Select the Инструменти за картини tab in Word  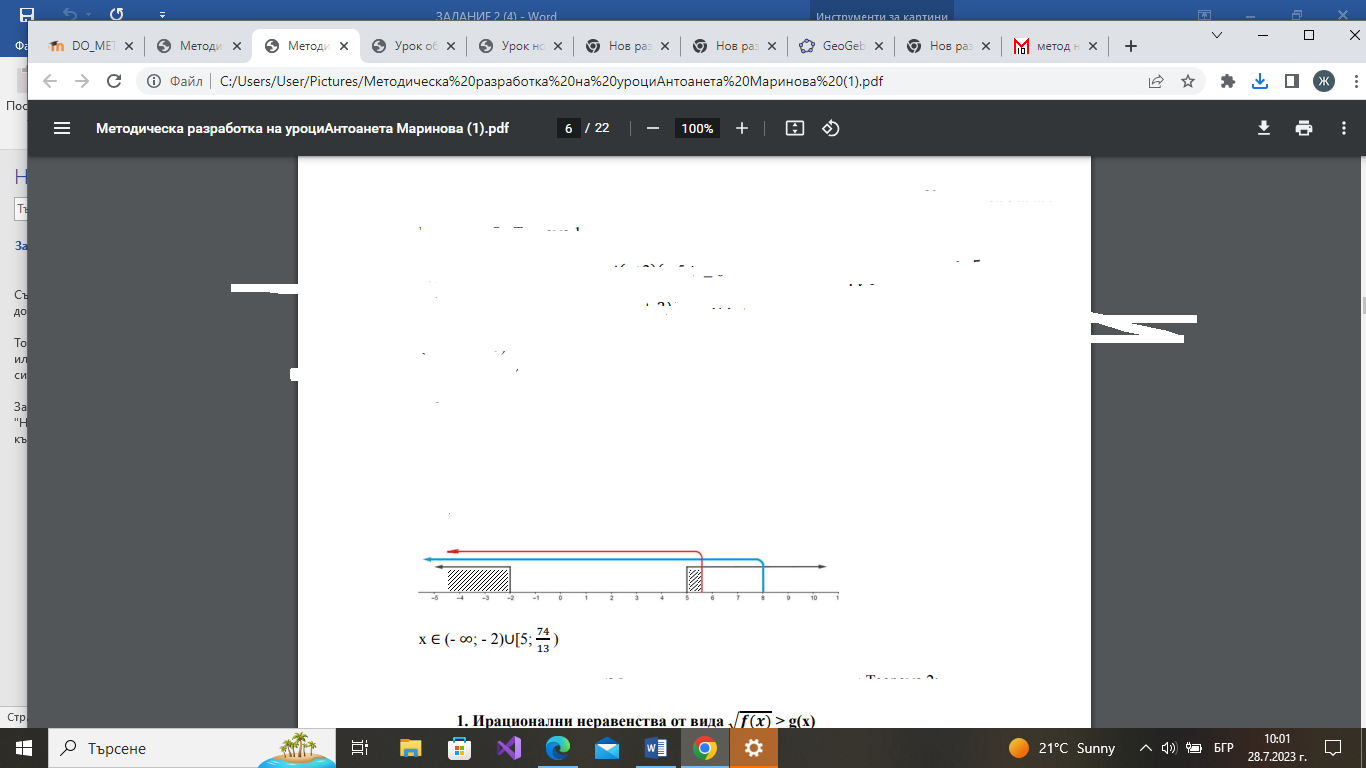pyautogui.click(x=881, y=16)
